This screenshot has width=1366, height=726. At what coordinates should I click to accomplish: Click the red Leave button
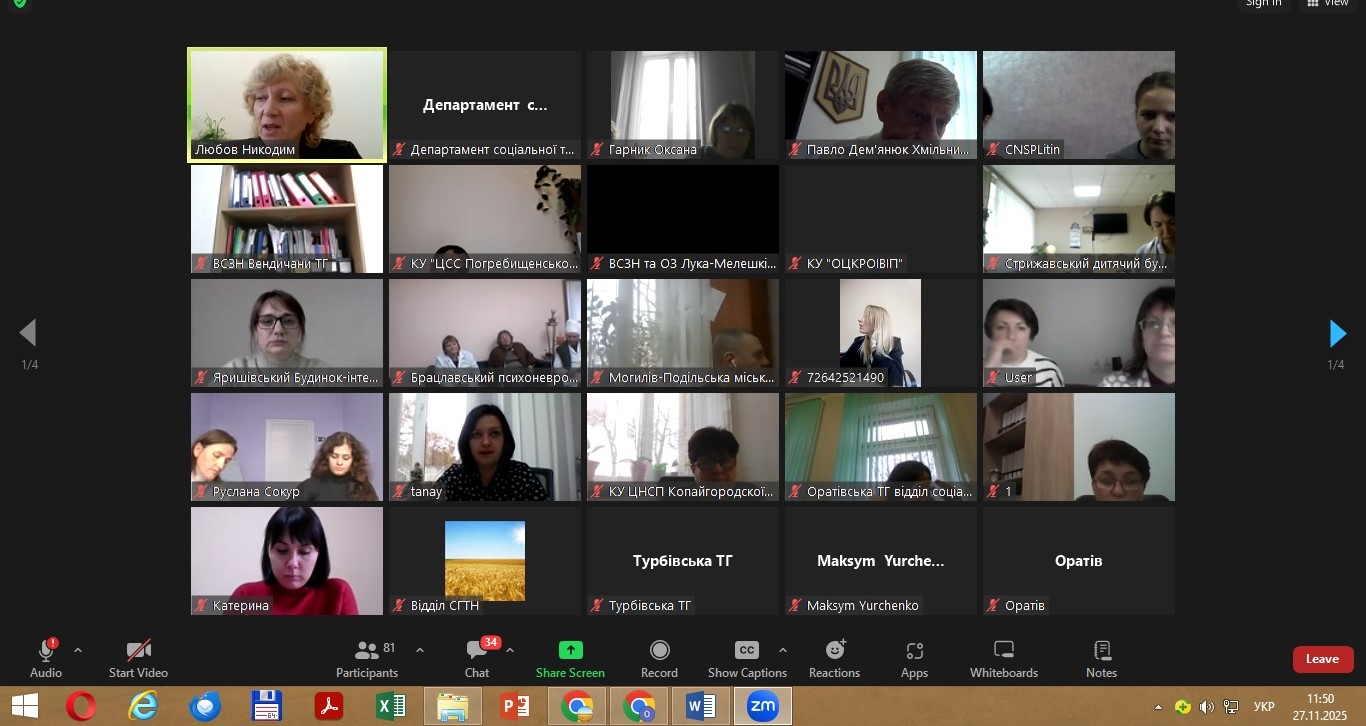point(1322,659)
